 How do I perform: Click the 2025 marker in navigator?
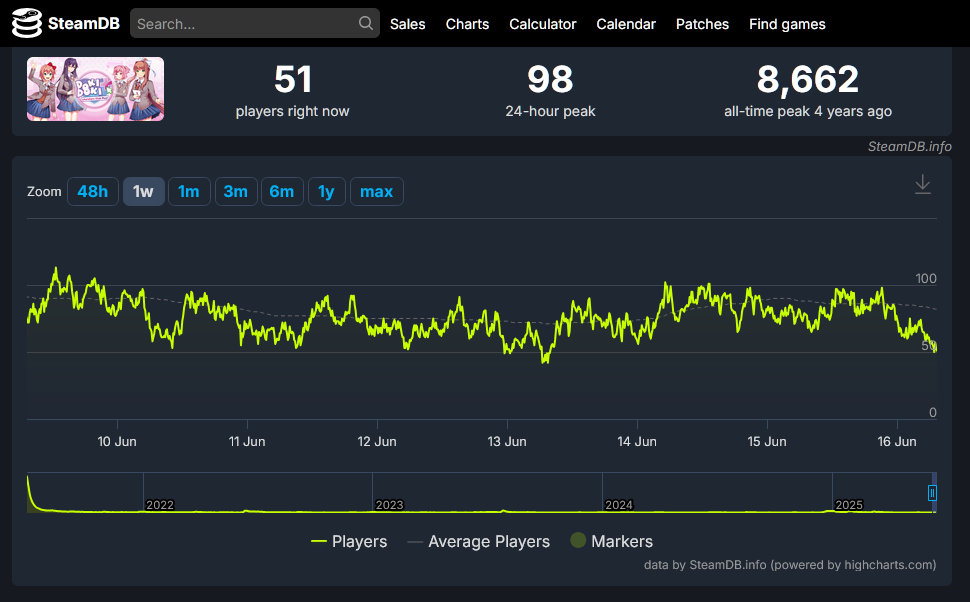coord(849,505)
